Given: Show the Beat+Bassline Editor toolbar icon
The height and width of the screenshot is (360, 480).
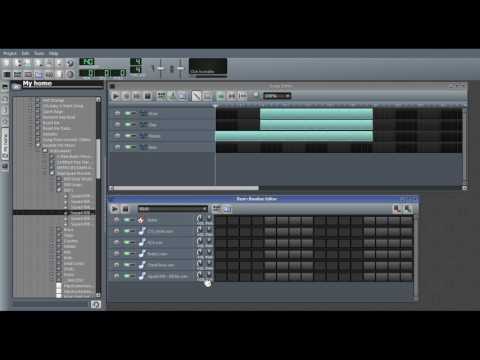Looking at the screenshot, I should pos(17,74).
